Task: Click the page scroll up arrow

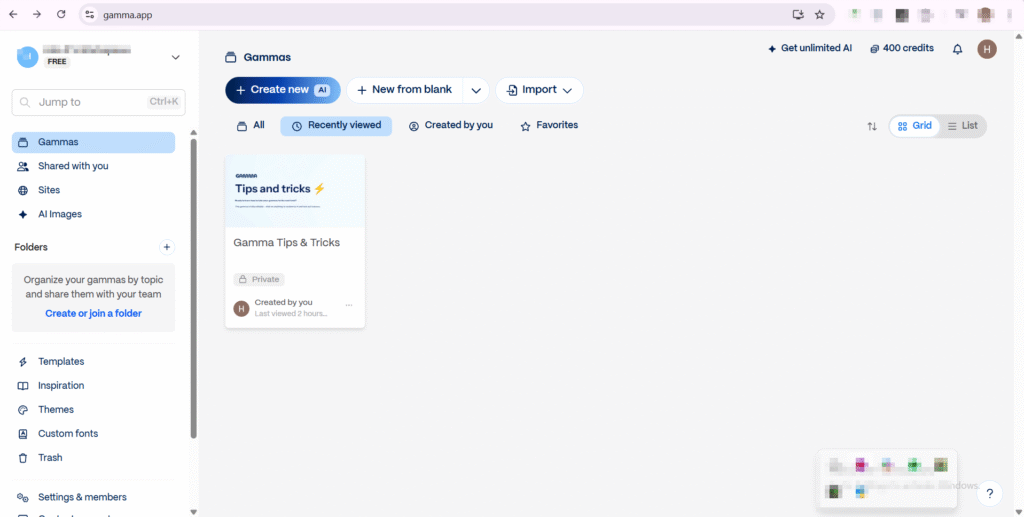Action: pos(1019,37)
